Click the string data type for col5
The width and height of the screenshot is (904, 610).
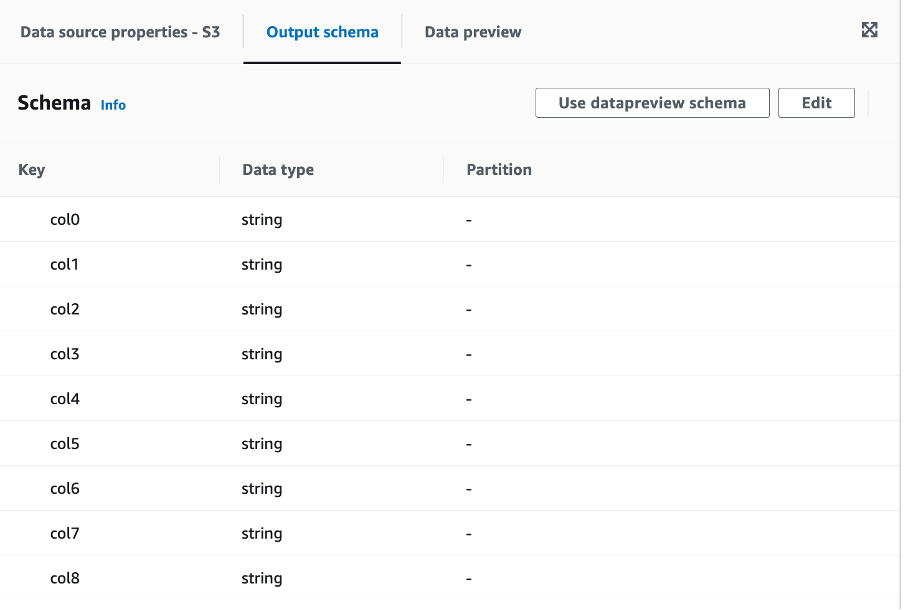262,444
